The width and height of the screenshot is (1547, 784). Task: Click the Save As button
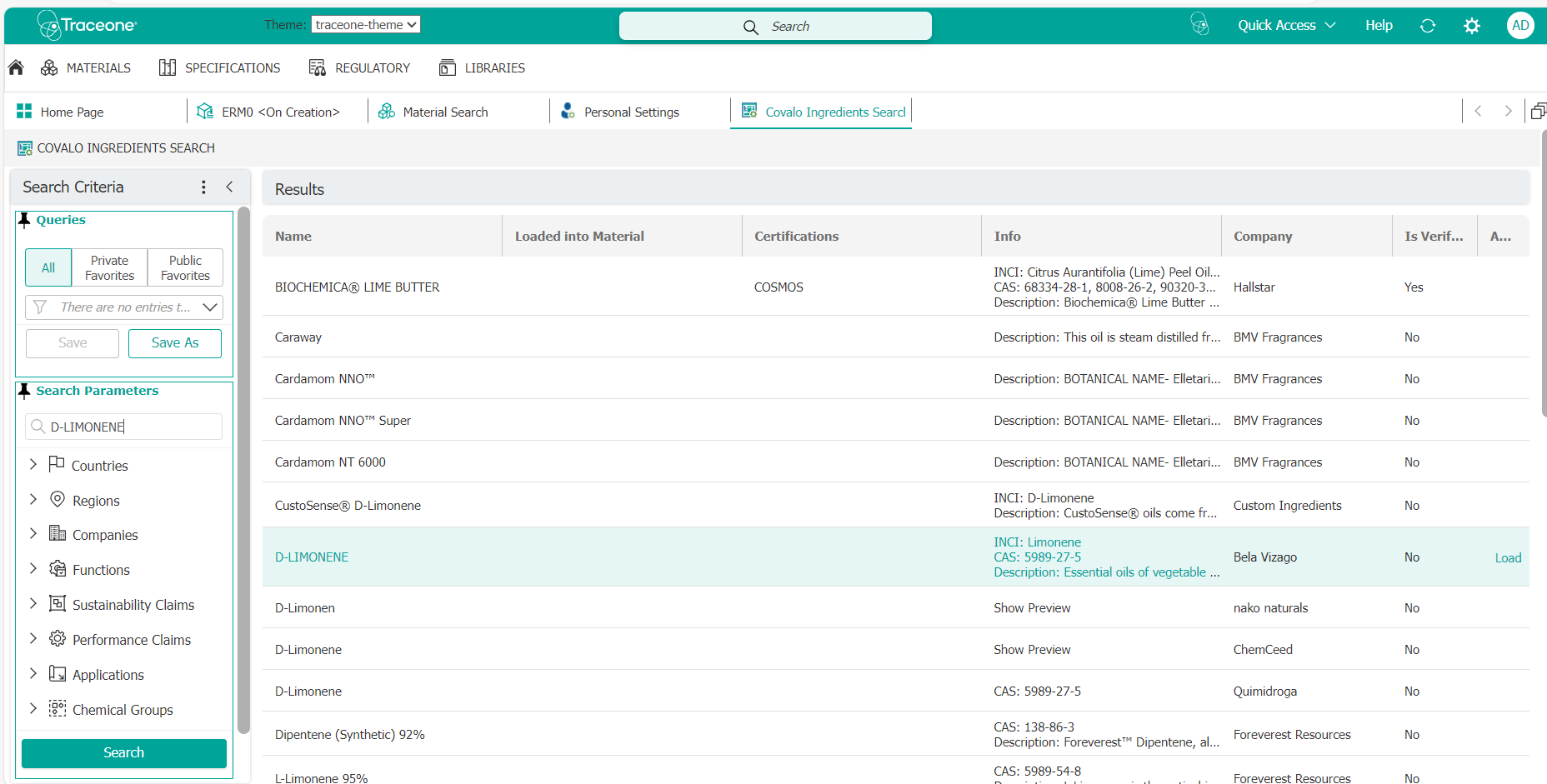175,343
